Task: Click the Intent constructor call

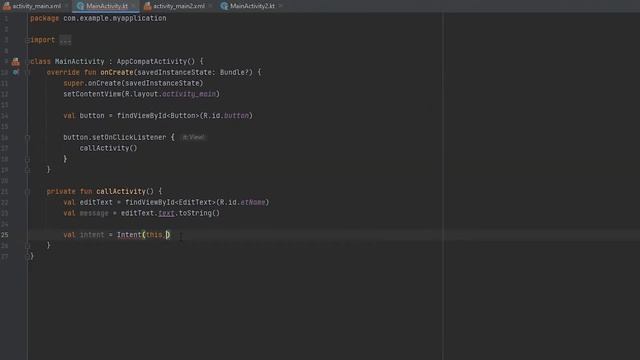Action: 129,235
